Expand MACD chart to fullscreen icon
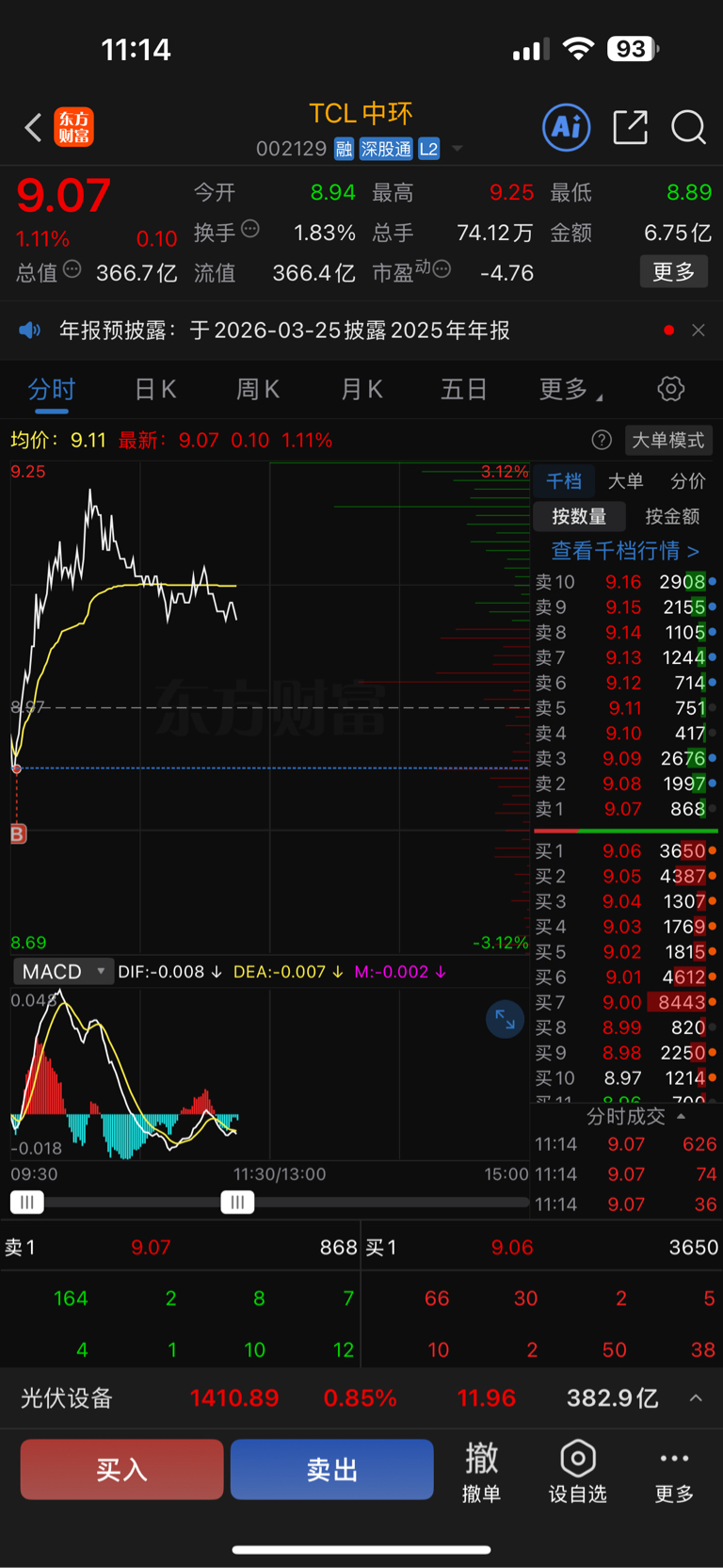Viewport: 723px width, 1568px height. point(505,1019)
